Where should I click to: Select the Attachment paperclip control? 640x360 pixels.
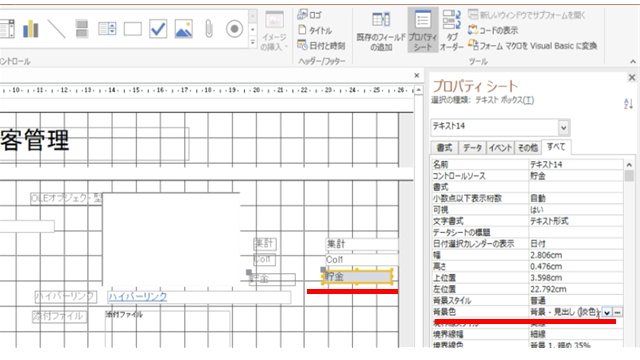[x=209, y=29]
